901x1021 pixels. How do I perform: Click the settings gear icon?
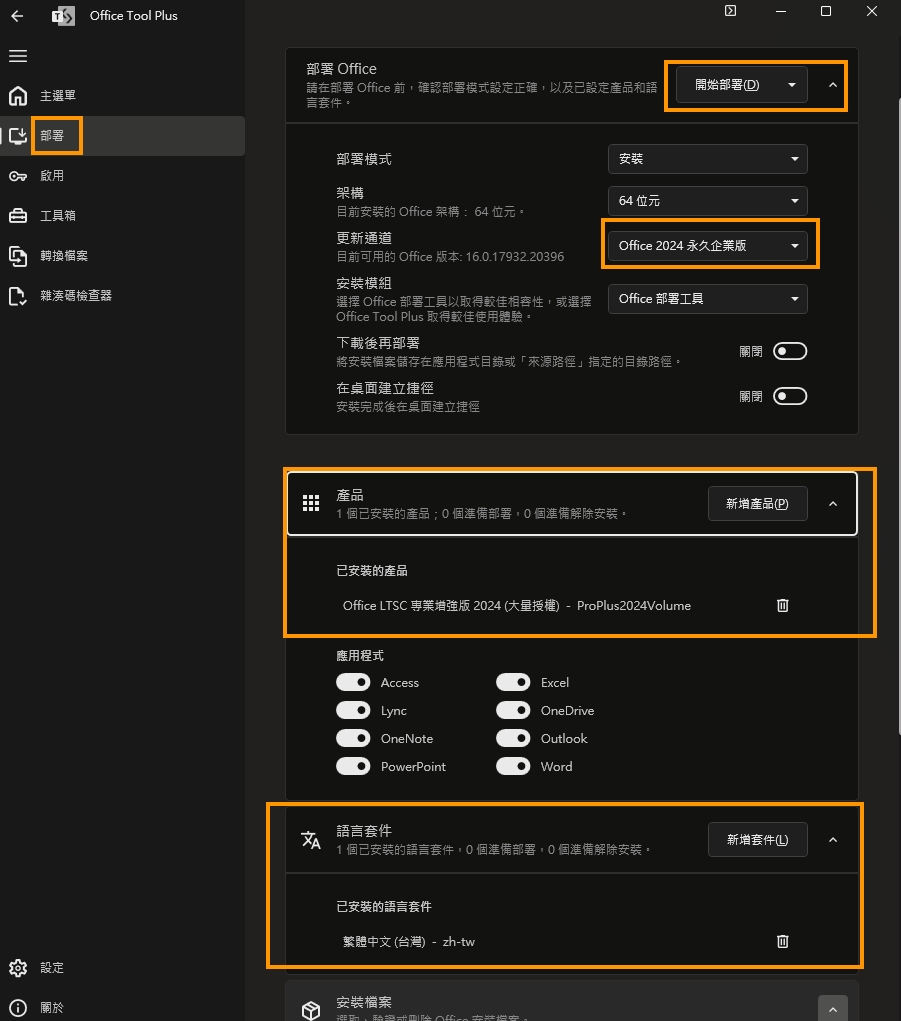pyautogui.click(x=18, y=968)
